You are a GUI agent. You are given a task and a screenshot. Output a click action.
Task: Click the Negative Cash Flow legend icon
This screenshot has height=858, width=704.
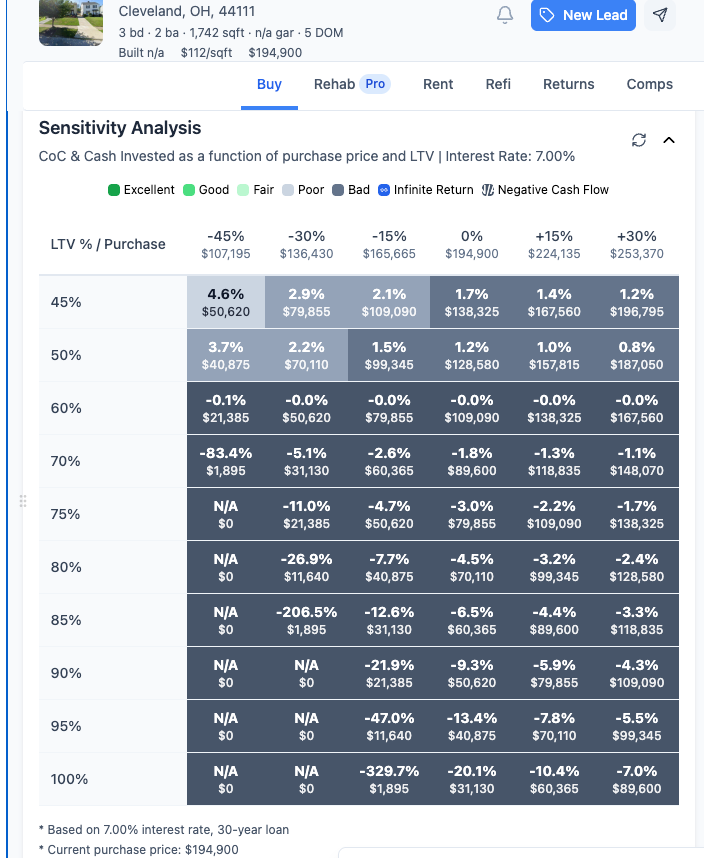[488, 190]
